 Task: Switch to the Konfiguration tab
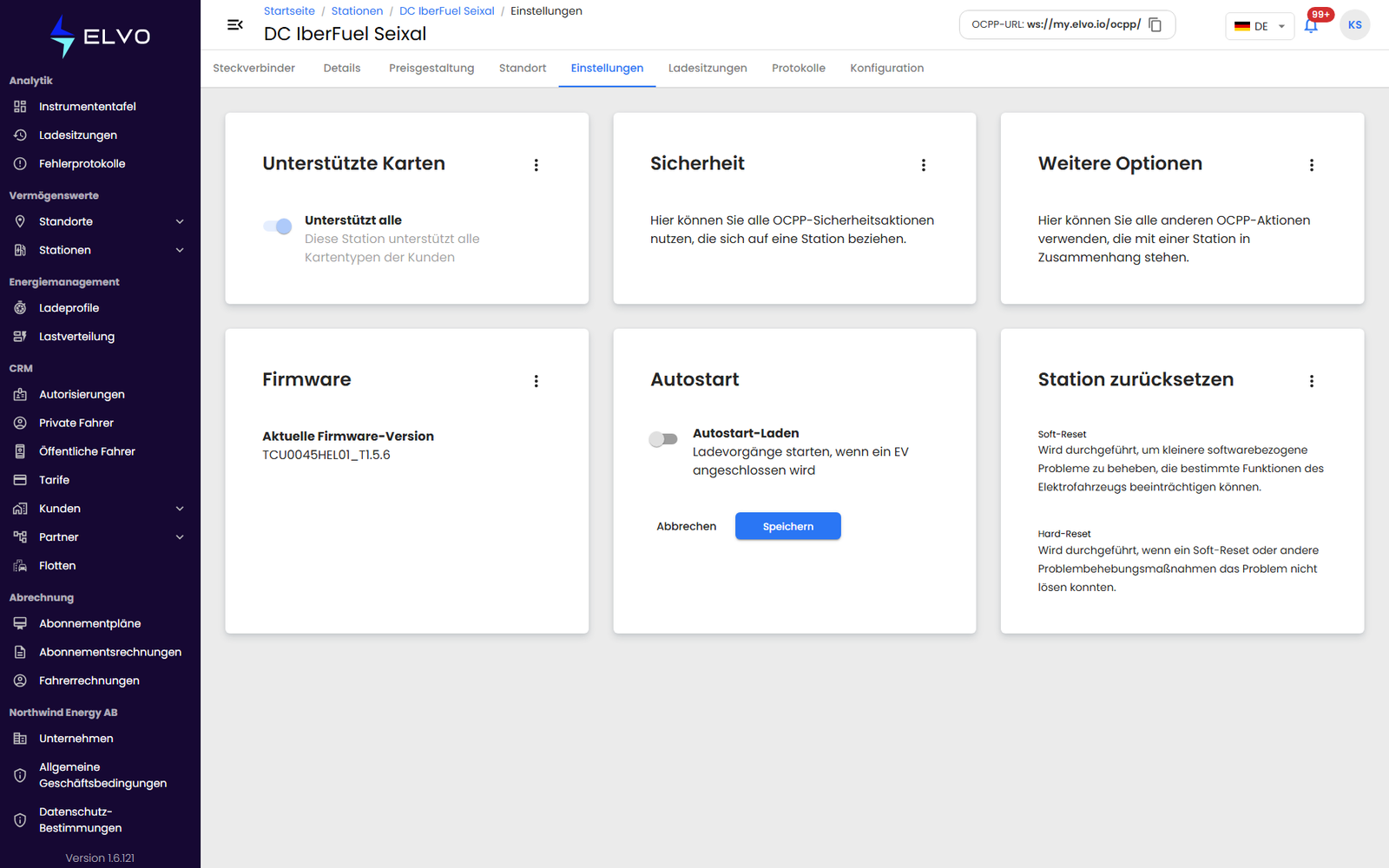(x=887, y=69)
